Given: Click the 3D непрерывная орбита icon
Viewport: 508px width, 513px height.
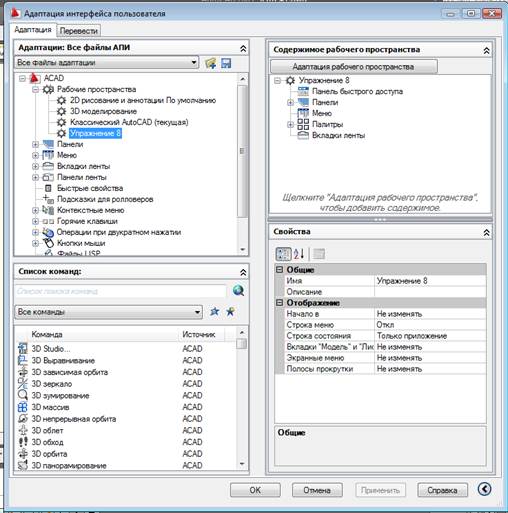Looking at the screenshot, I should pyautogui.click(x=23, y=419).
